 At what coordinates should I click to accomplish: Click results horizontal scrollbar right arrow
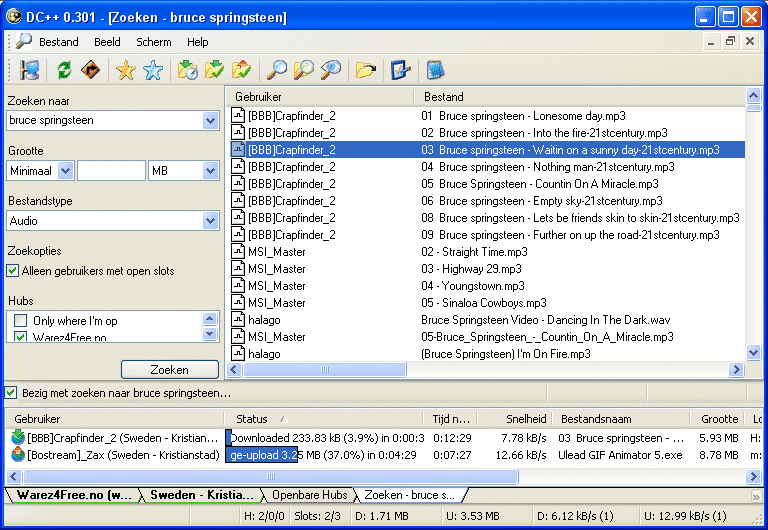point(736,369)
